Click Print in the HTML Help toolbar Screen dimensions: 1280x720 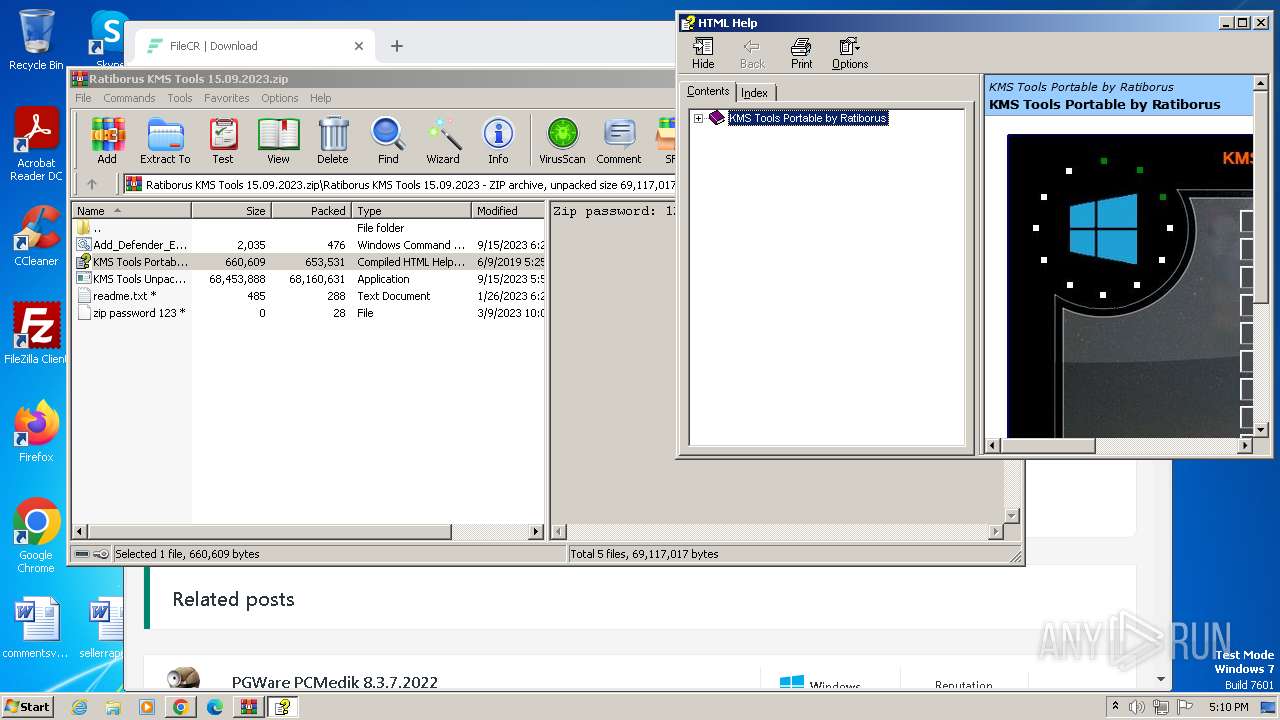click(801, 54)
